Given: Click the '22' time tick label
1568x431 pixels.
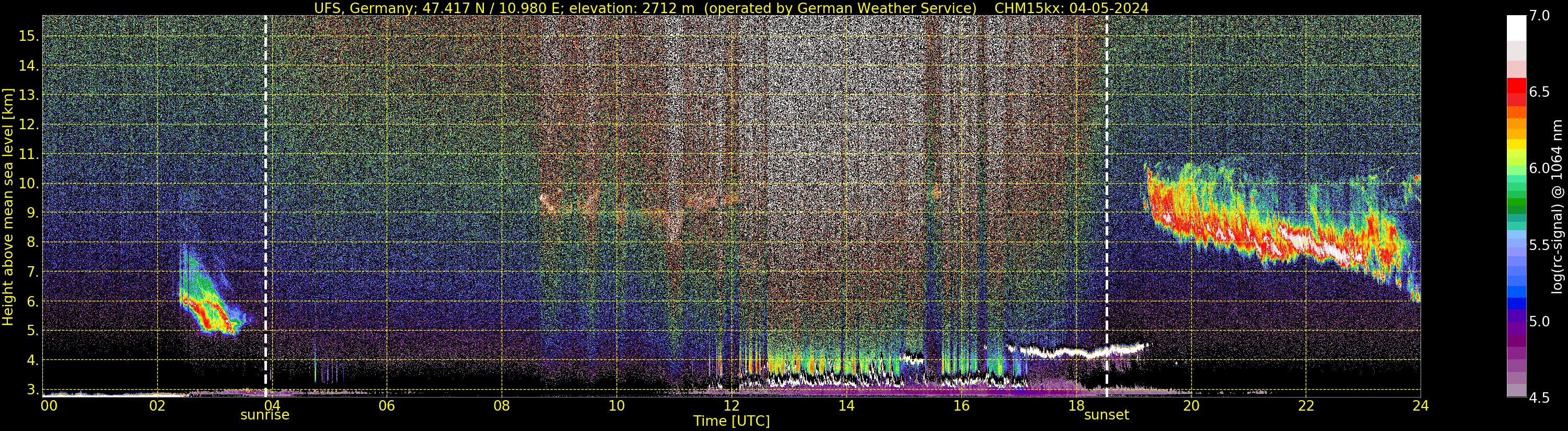Looking at the screenshot, I should coord(1306,406).
